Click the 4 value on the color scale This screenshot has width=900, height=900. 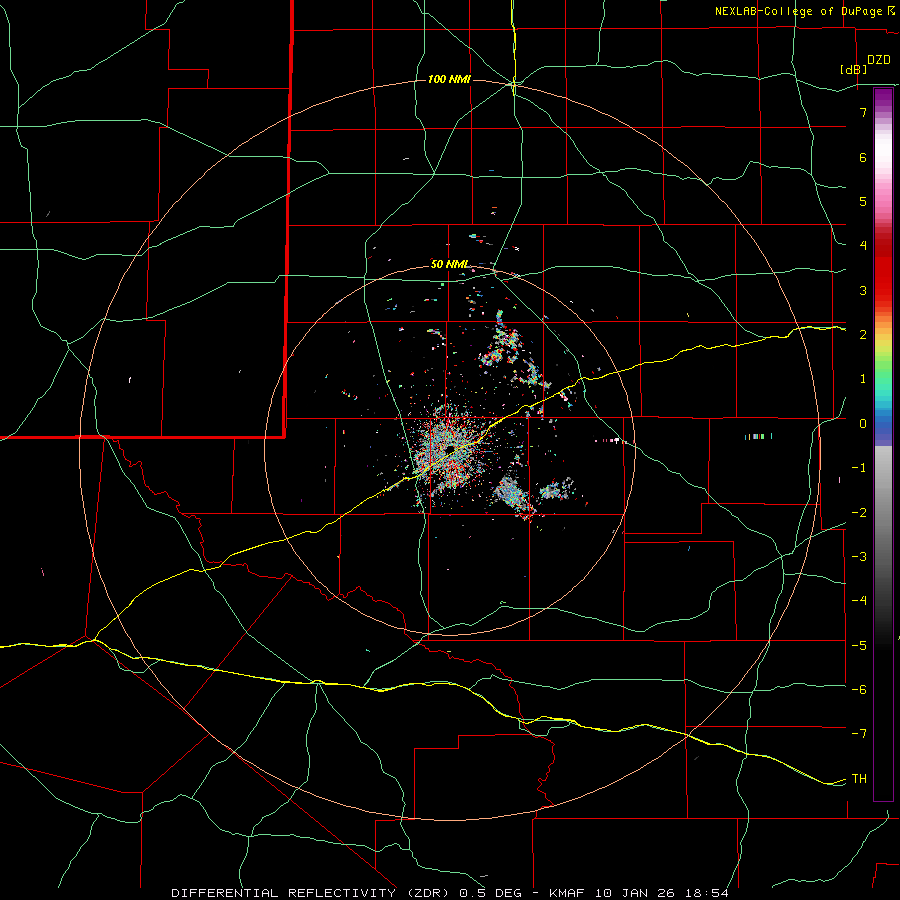click(863, 246)
